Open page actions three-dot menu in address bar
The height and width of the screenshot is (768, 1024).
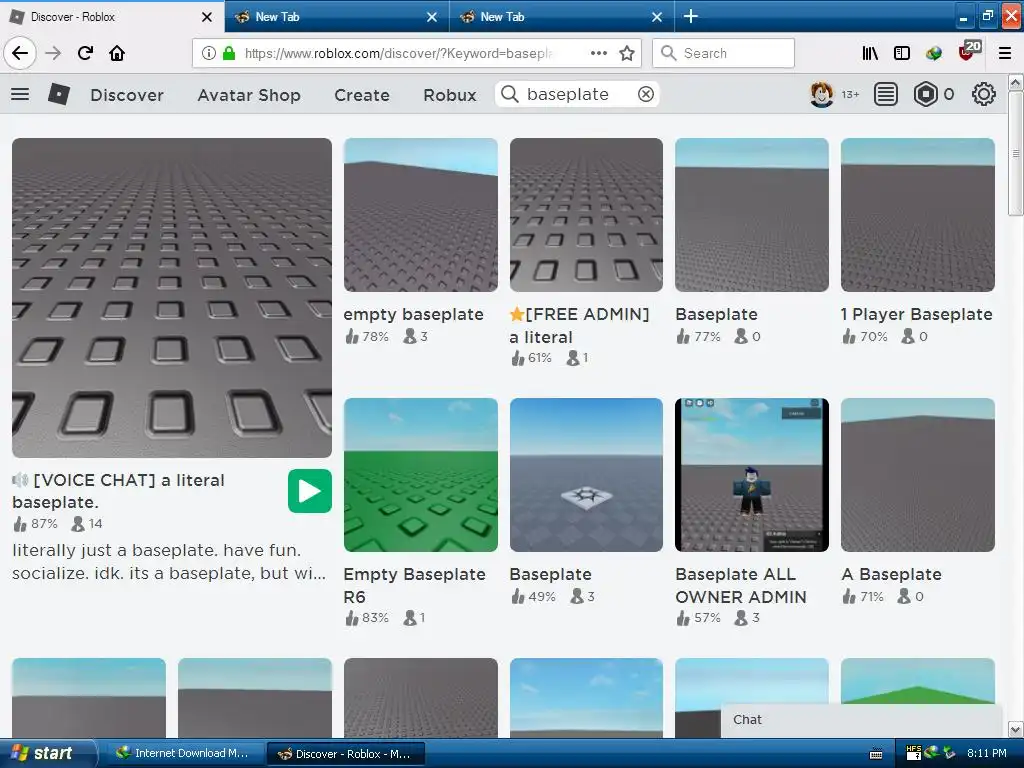[599, 53]
